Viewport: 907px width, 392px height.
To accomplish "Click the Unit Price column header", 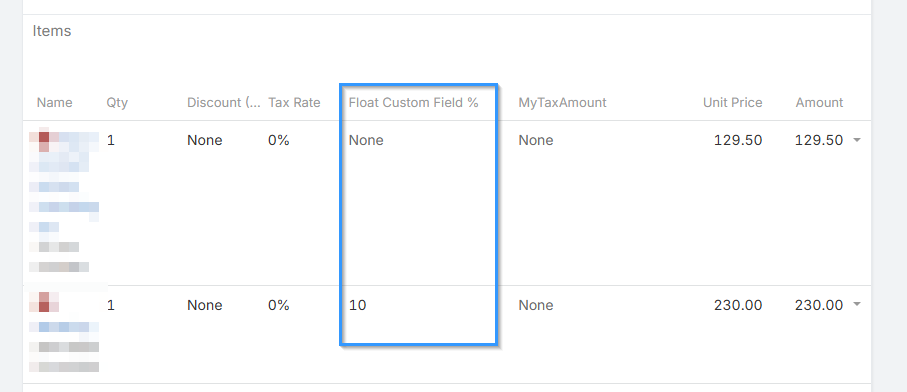I will [x=732, y=103].
